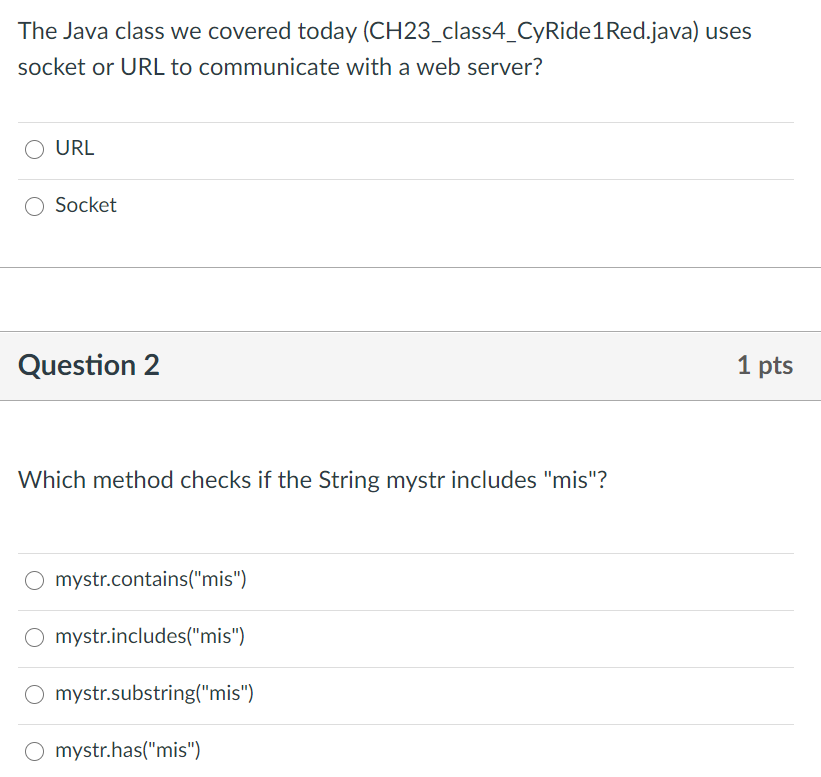Click the mystr.substring answer row
The height and width of the screenshot is (777, 821).
[x=155, y=693]
